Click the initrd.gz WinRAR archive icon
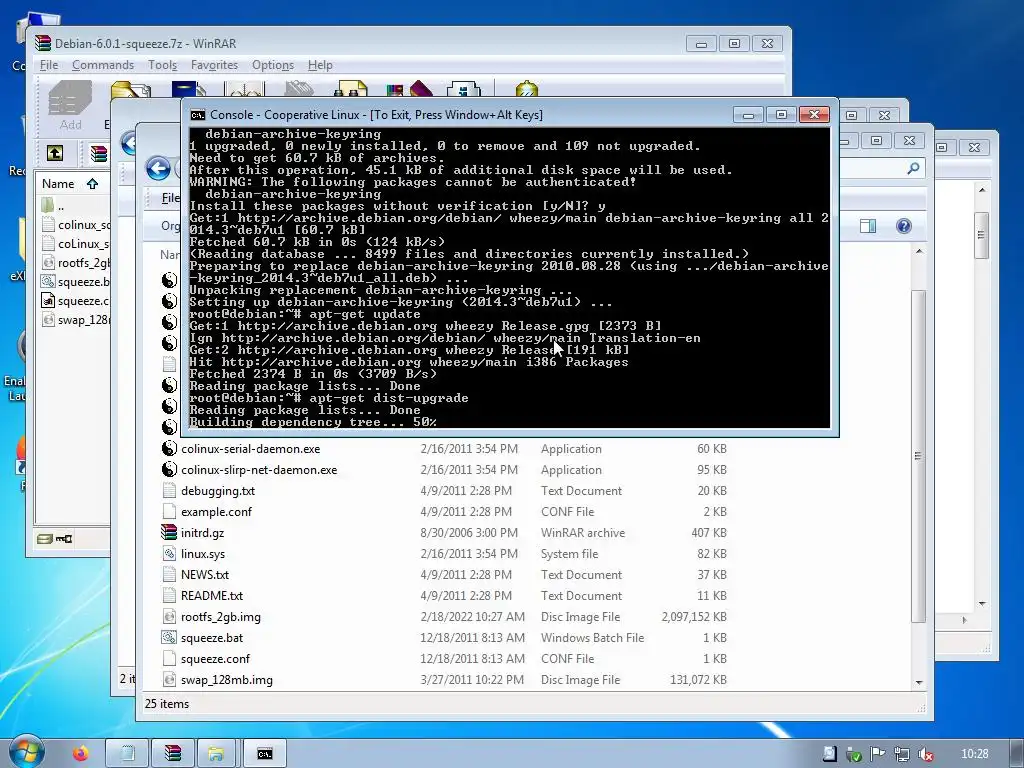The image size is (1024, 768). coord(169,532)
